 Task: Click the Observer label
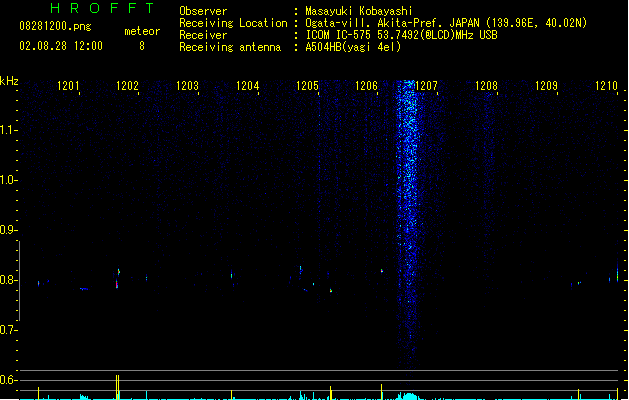point(203,11)
